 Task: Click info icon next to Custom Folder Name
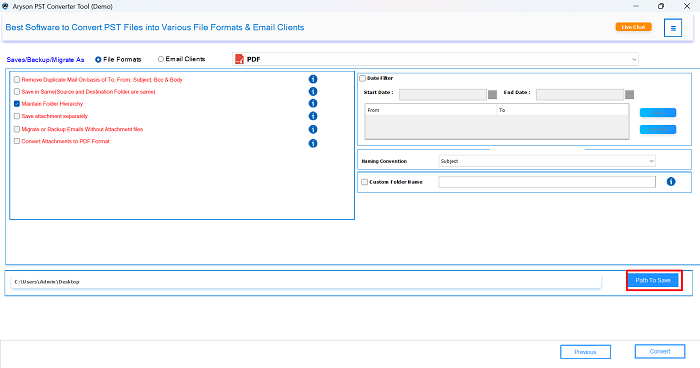[671, 181]
